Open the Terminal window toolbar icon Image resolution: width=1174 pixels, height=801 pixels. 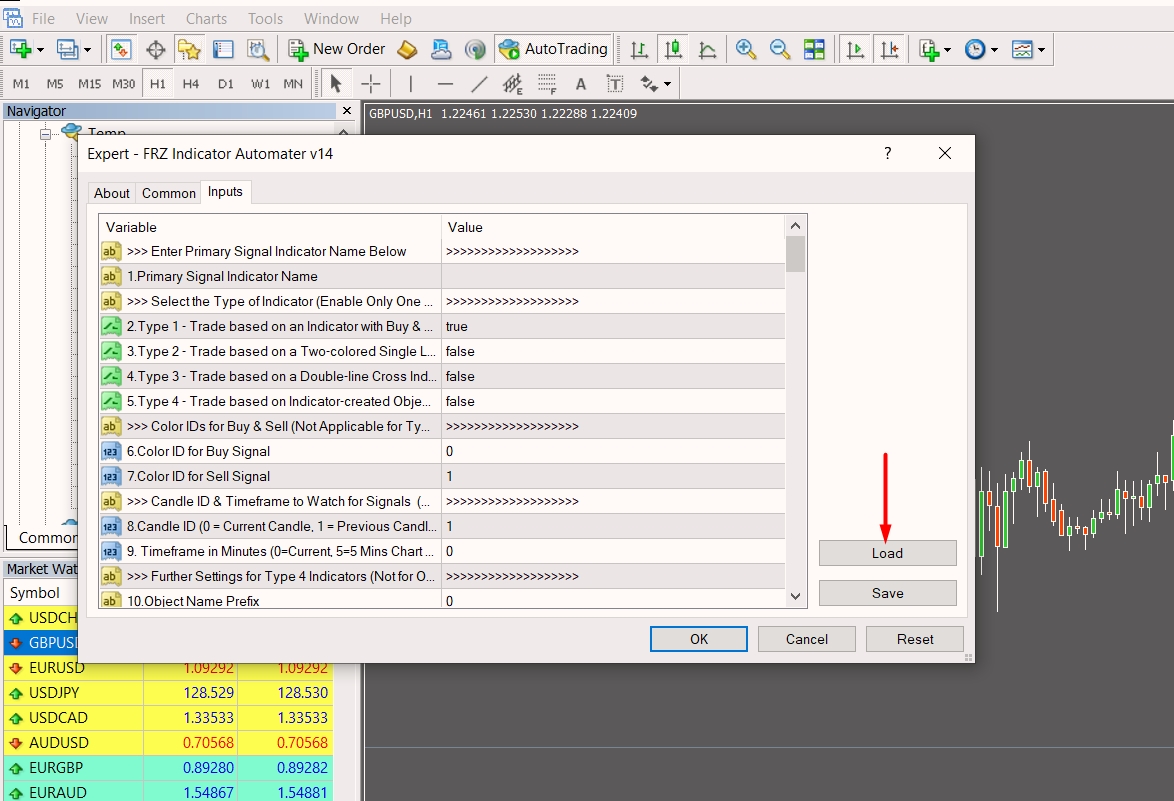(223, 49)
